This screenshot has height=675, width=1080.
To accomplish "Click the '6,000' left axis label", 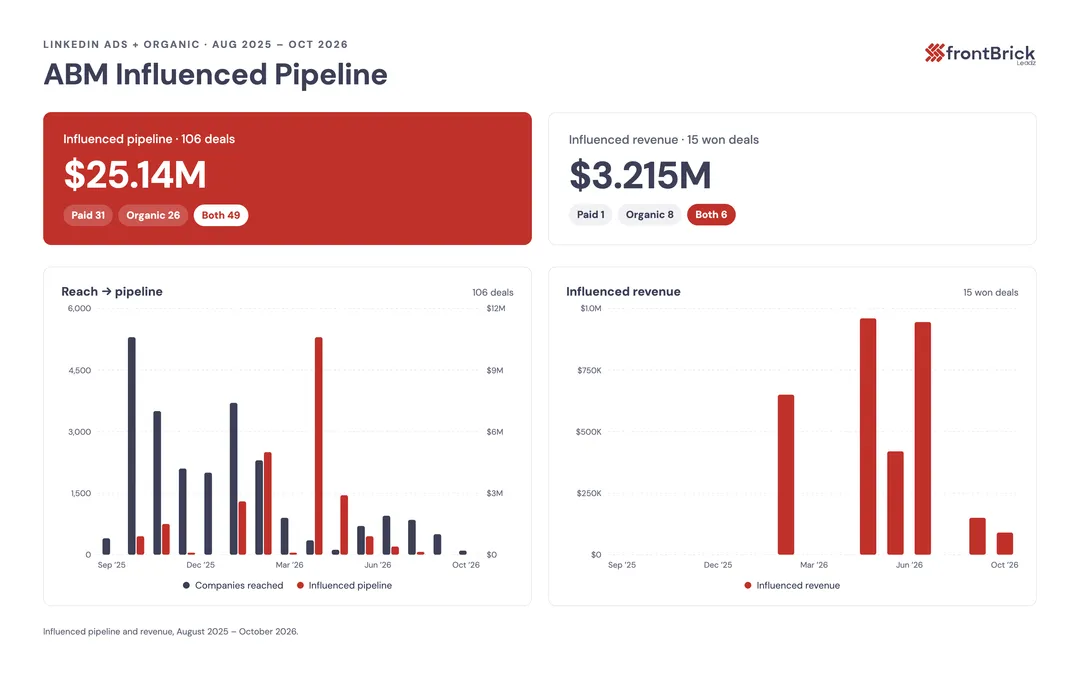I will click(79, 309).
